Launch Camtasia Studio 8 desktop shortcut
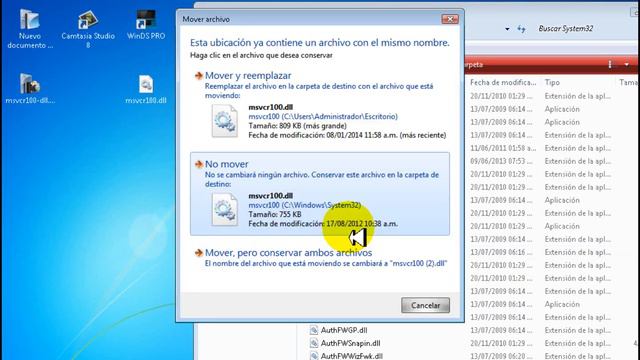Viewport: 640px width, 360px height. (x=88, y=29)
